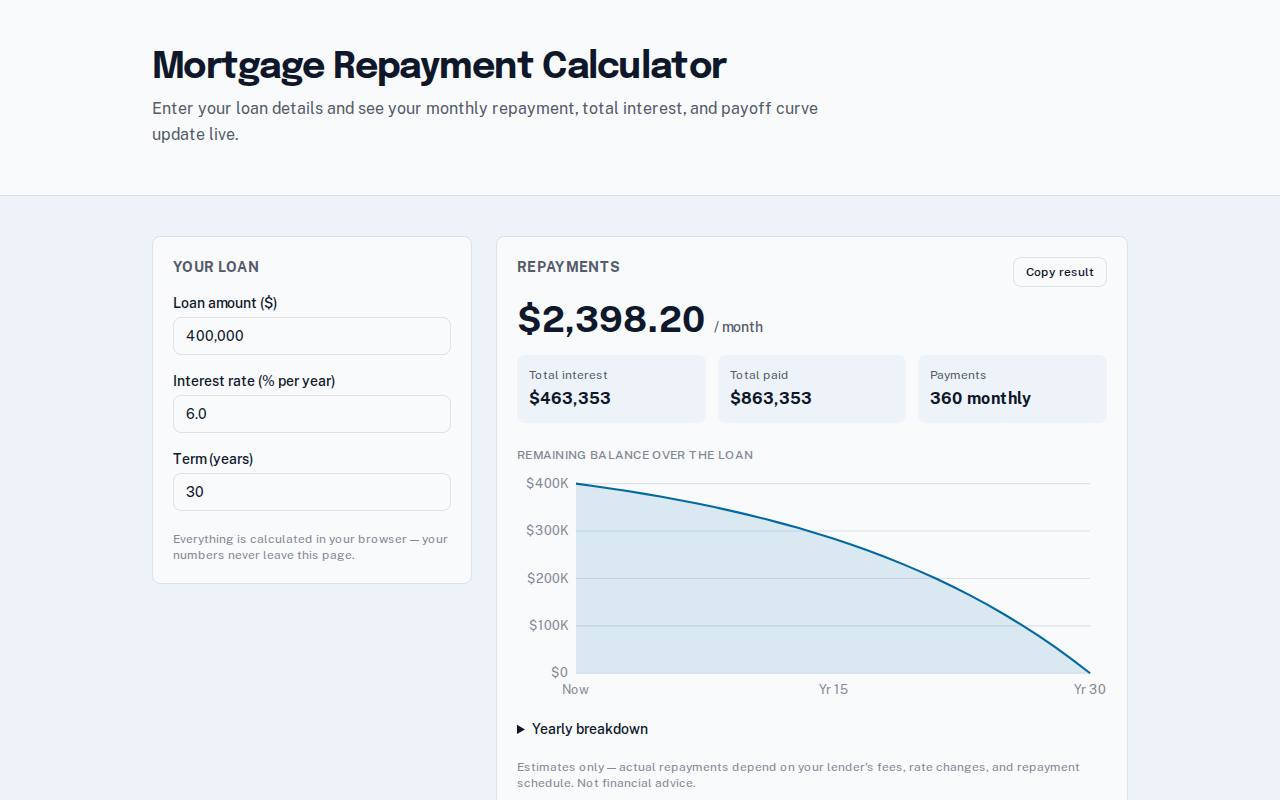Click the Interest rate (% per year) label

point(254,381)
